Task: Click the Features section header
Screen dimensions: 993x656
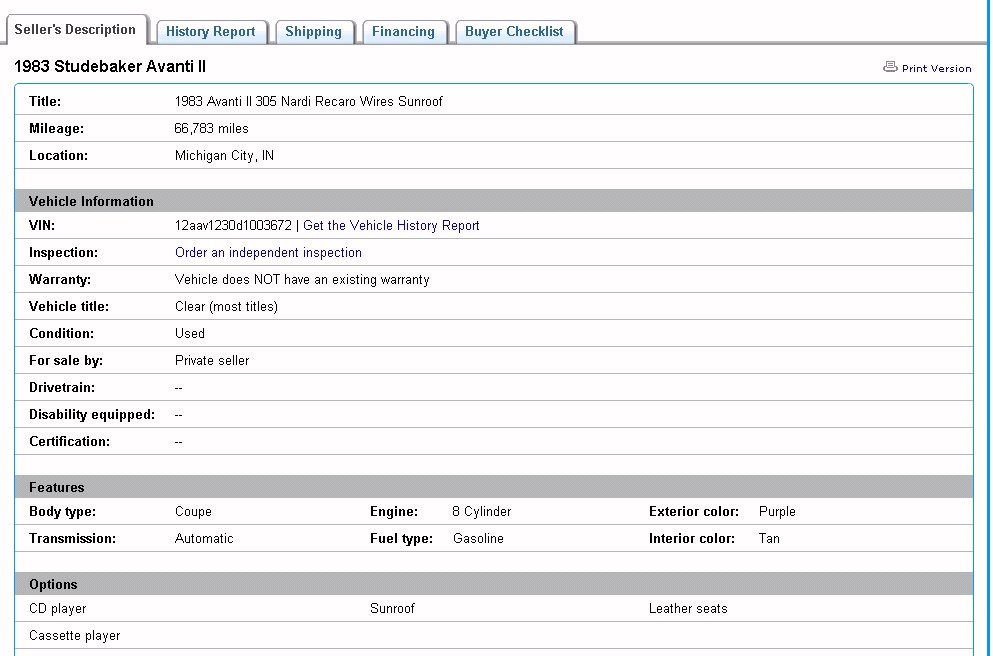Action: 57,488
